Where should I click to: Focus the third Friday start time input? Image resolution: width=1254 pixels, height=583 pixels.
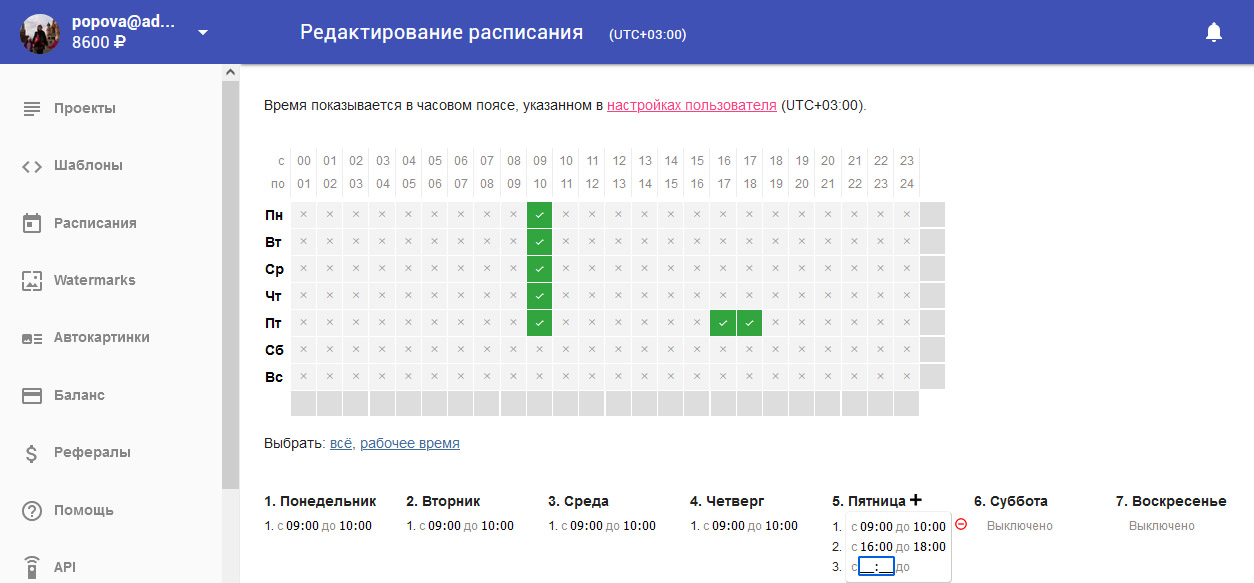tap(876, 567)
